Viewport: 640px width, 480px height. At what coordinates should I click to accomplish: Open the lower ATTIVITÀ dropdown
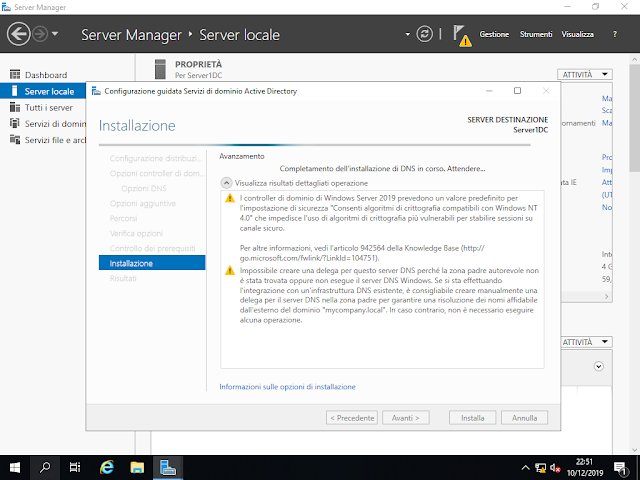587,342
